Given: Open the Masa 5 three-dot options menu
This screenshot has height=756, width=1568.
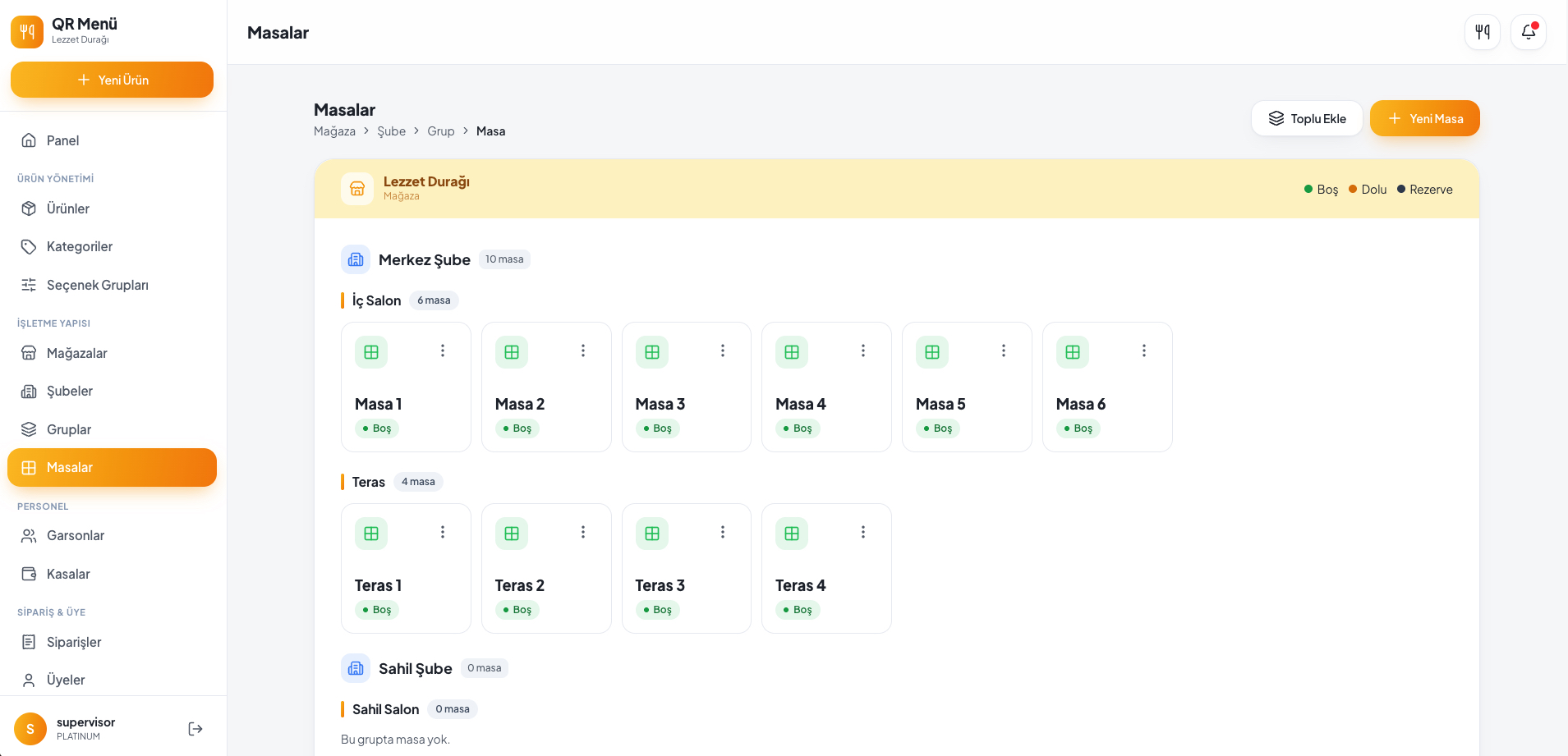Looking at the screenshot, I should pos(1004,351).
